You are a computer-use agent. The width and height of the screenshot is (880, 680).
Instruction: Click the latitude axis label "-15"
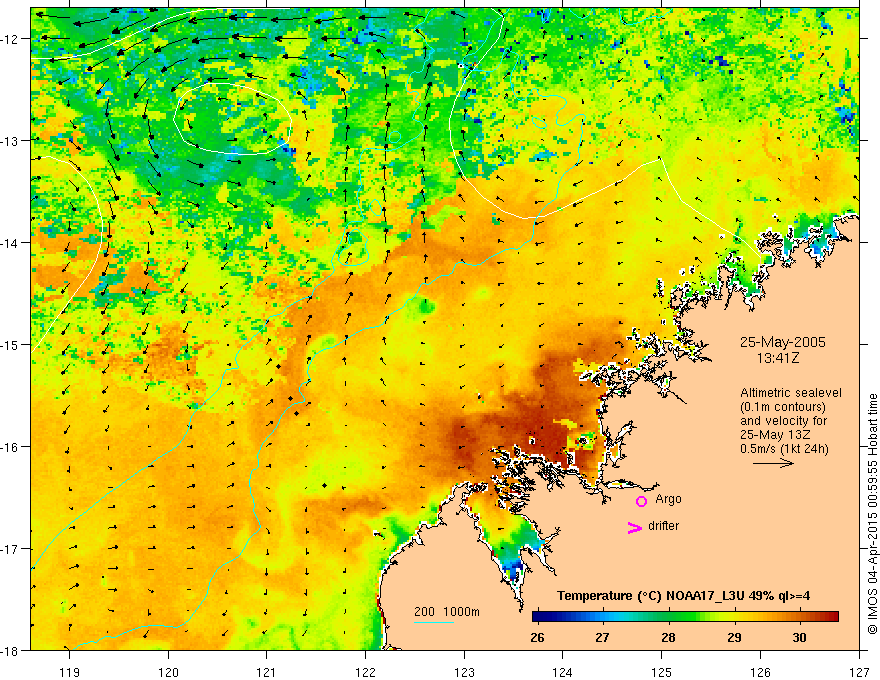point(10,345)
